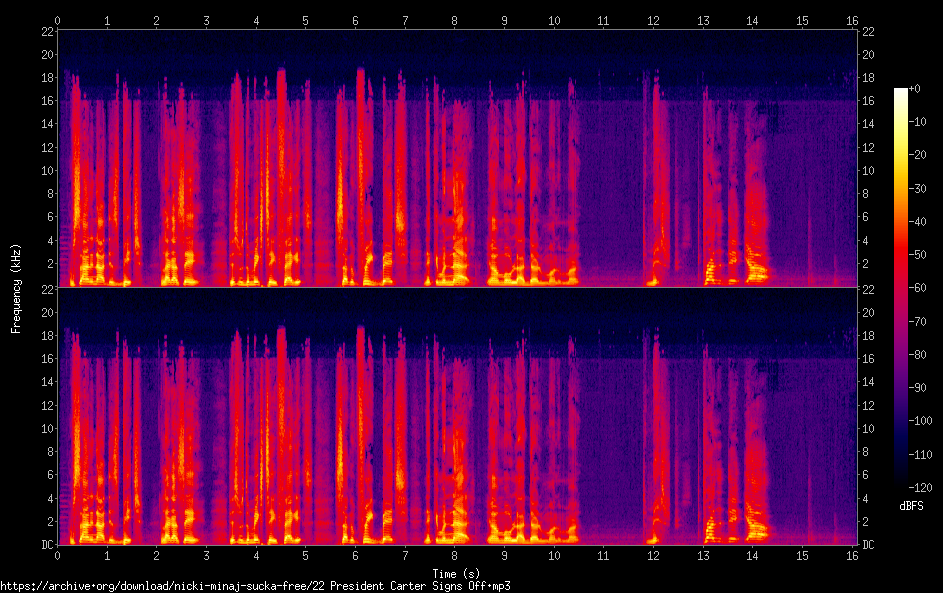Click the 8-second mark on the top time axis
The image size is (943, 593).
[455, 20]
